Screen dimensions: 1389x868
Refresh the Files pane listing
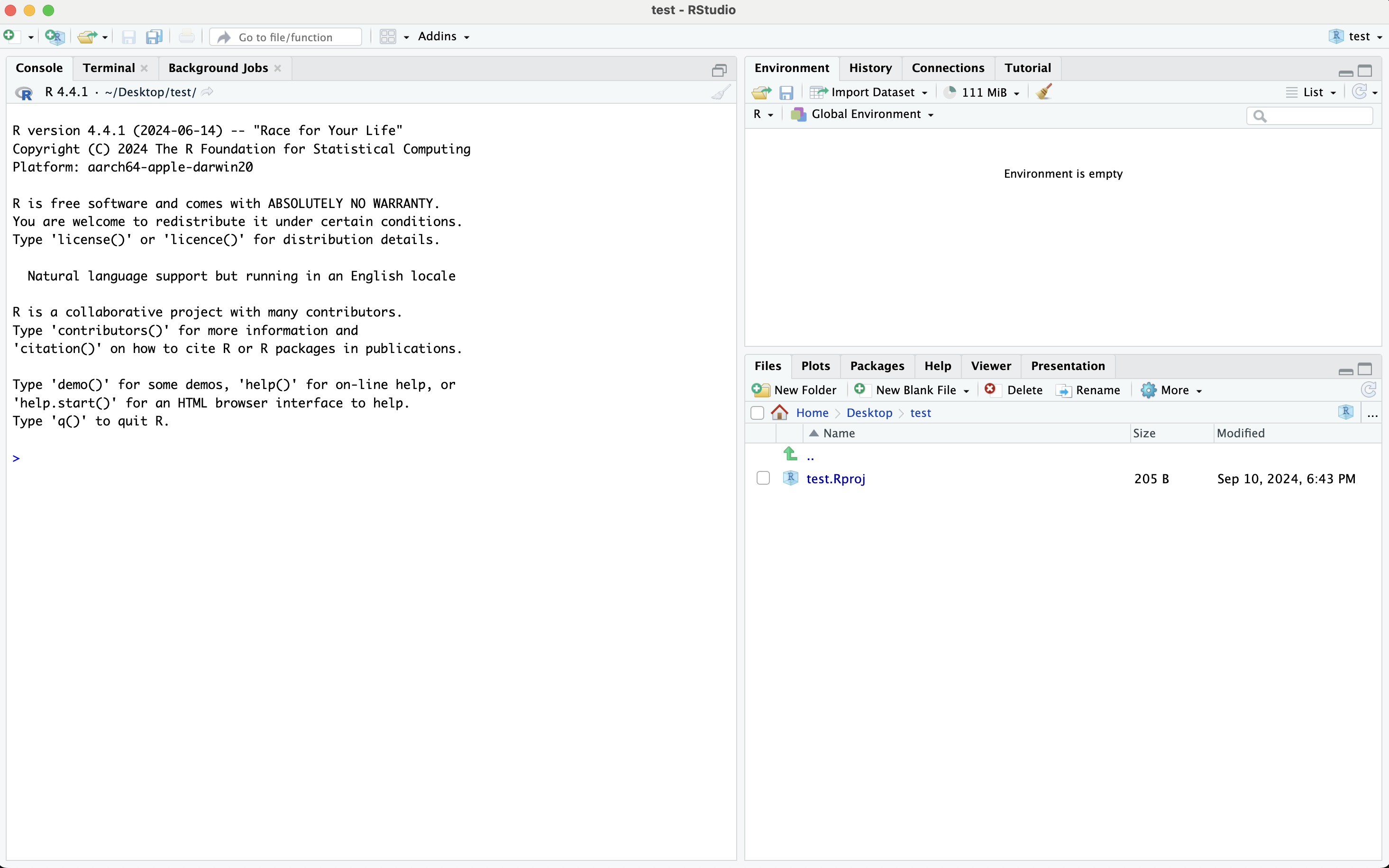click(x=1368, y=390)
